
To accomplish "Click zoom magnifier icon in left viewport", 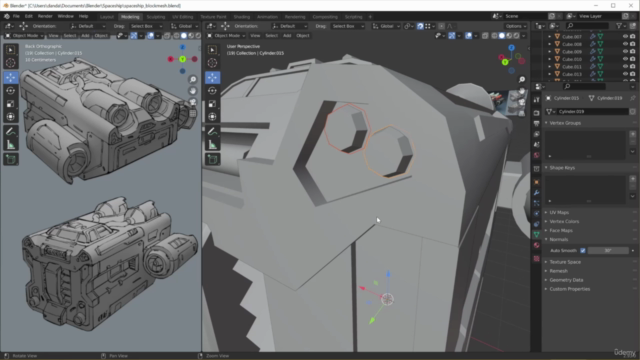I will point(193,80).
